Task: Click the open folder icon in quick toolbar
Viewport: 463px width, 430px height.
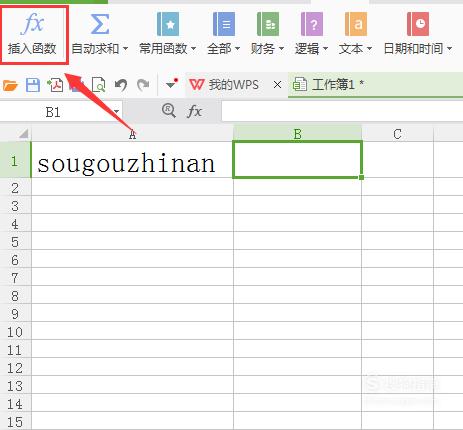Action: 10,85
